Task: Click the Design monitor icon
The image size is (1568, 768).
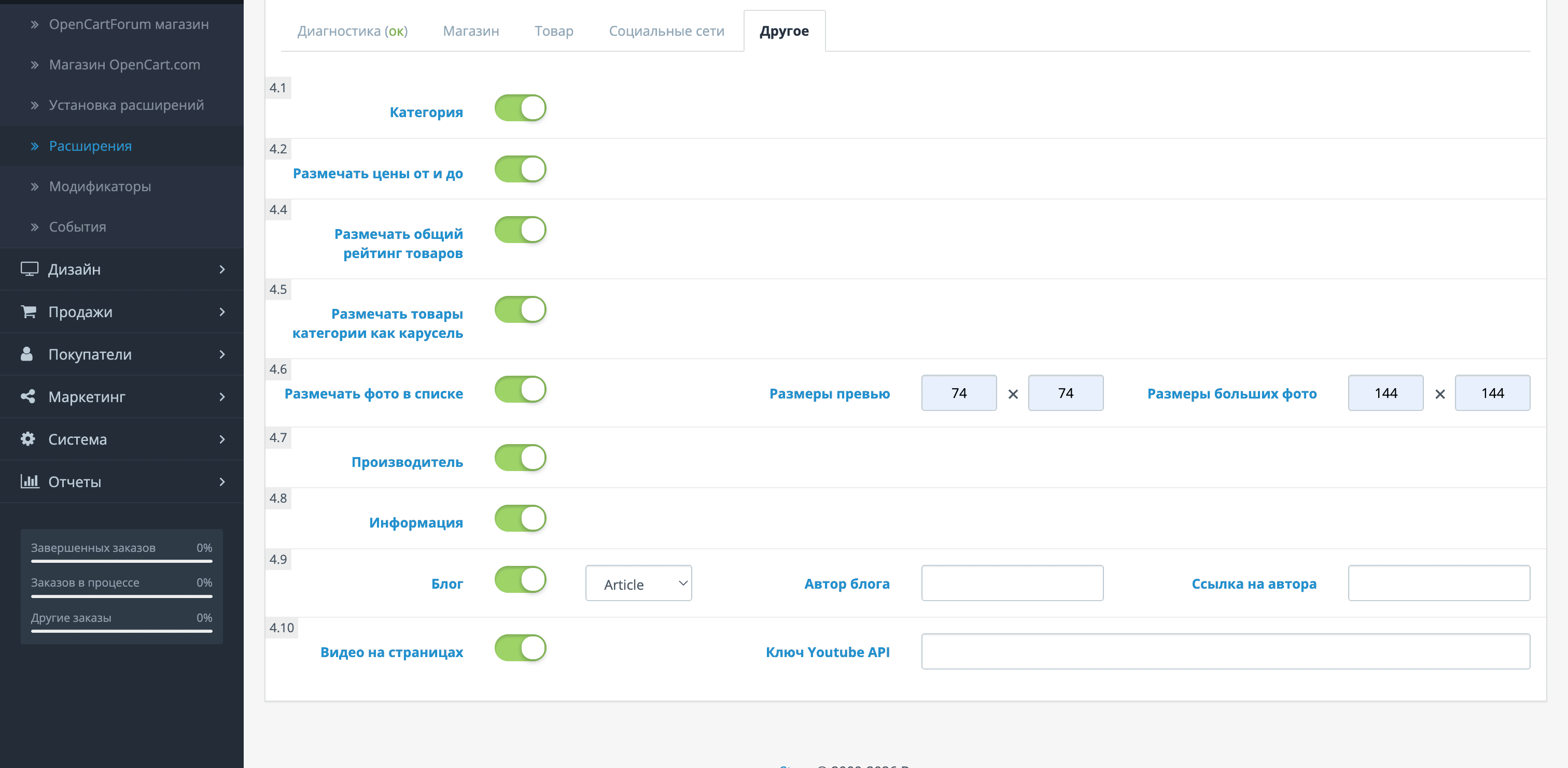Action: coord(29,269)
